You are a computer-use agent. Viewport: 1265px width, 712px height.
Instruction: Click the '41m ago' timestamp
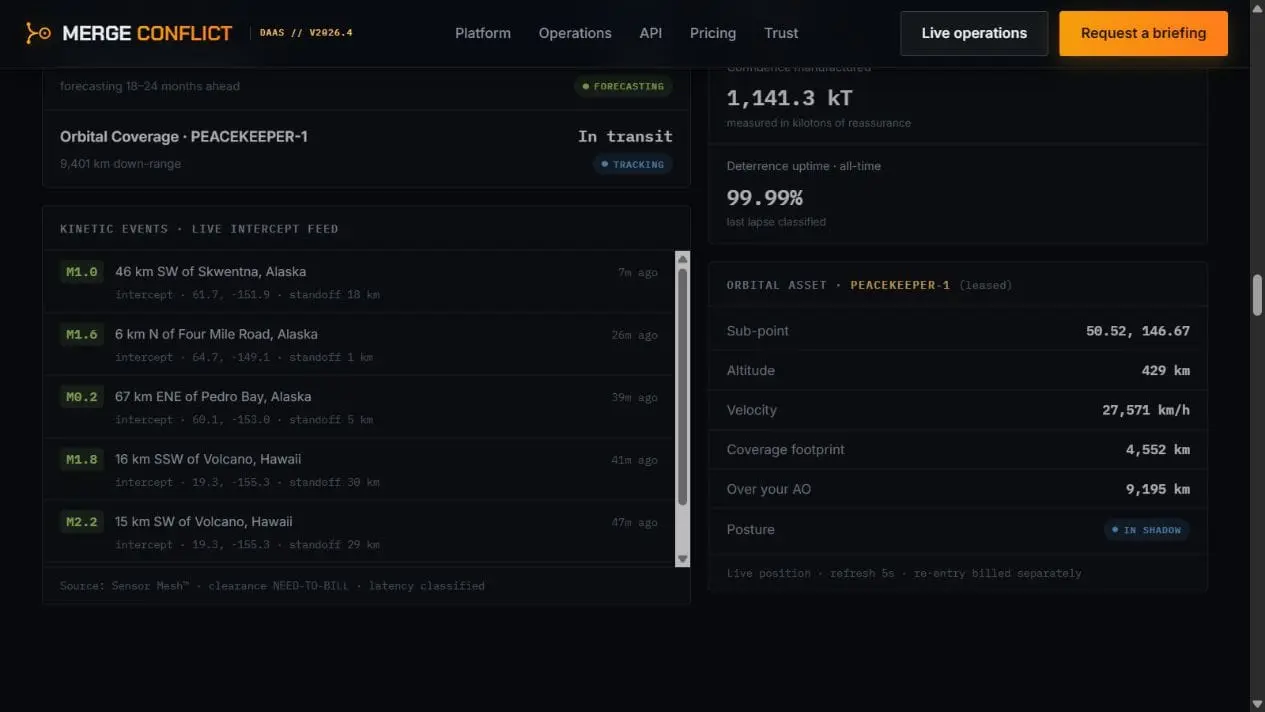click(x=635, y=460)
